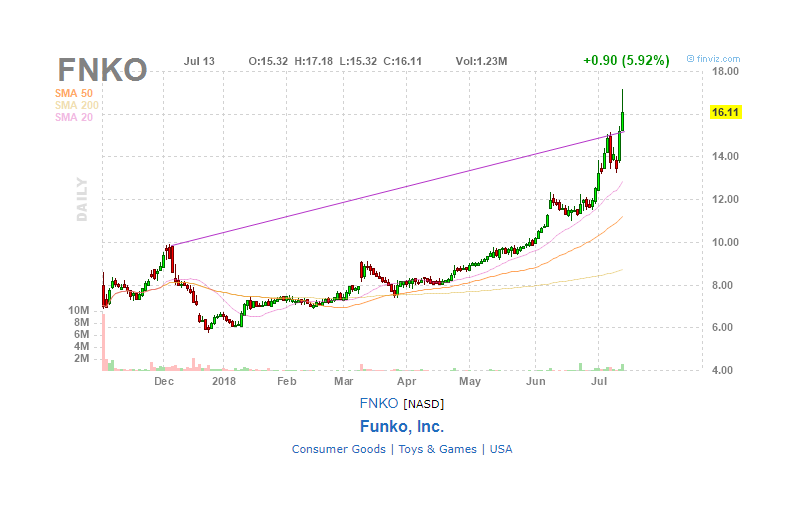Select the Consumer Goods sector link
Screen dimensions: 805x507
[338, 449]
